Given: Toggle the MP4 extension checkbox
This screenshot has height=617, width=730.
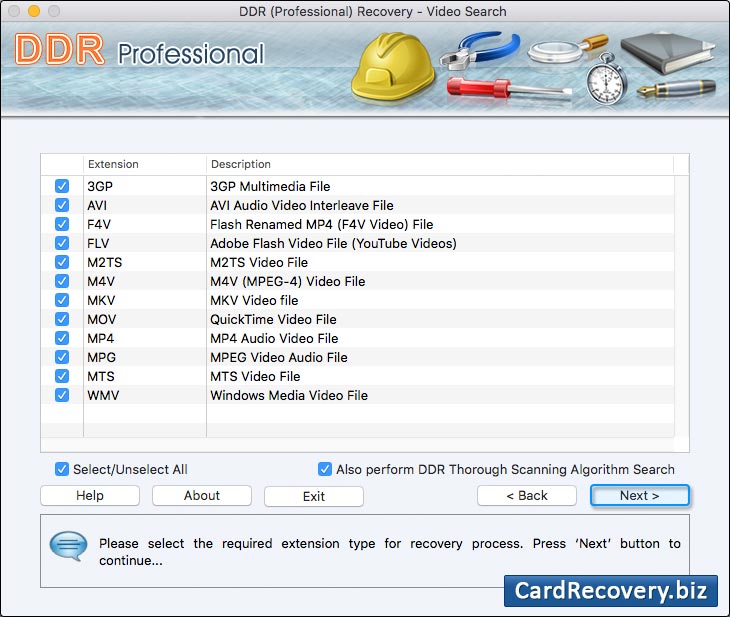Looking at the screenshot, I should click(61, 338).
